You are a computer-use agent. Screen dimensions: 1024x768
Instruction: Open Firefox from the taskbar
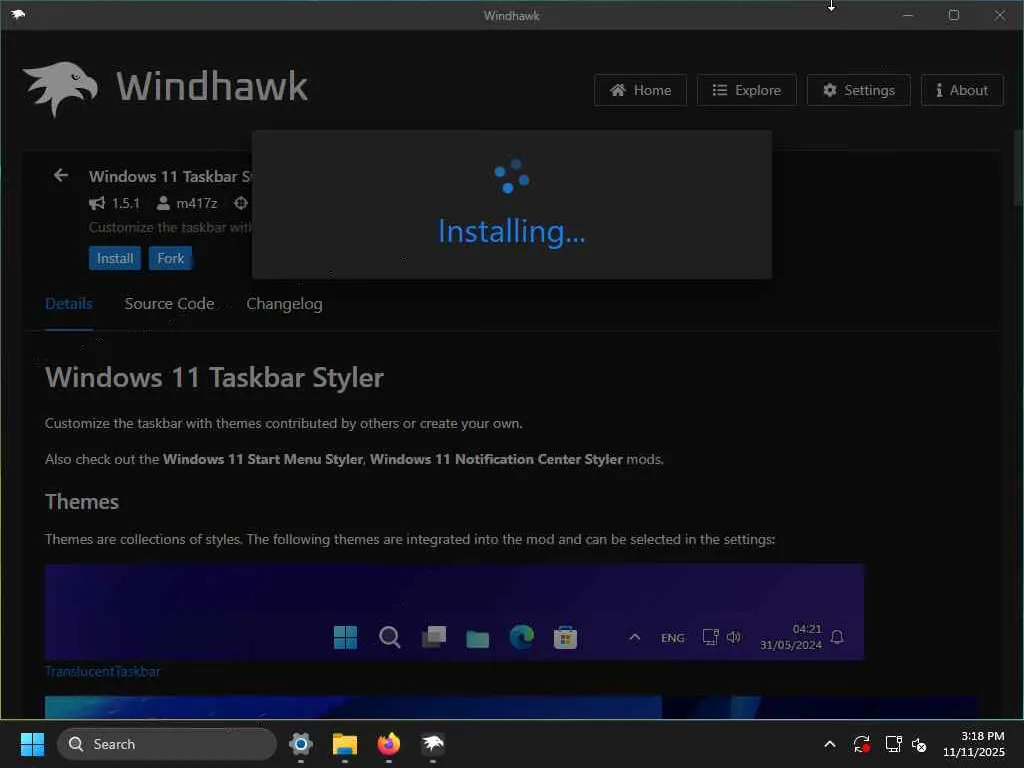(x=389, y=744)
